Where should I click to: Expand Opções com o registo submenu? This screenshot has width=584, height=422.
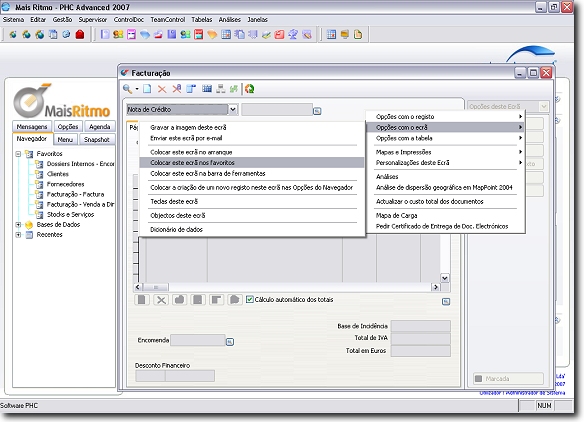click(x=445, y=117)
